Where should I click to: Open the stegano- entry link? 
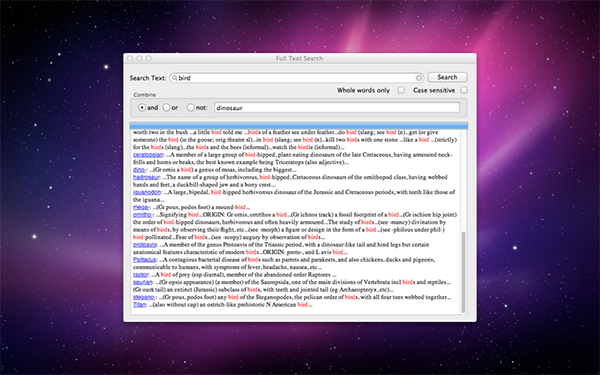point(144,297)
